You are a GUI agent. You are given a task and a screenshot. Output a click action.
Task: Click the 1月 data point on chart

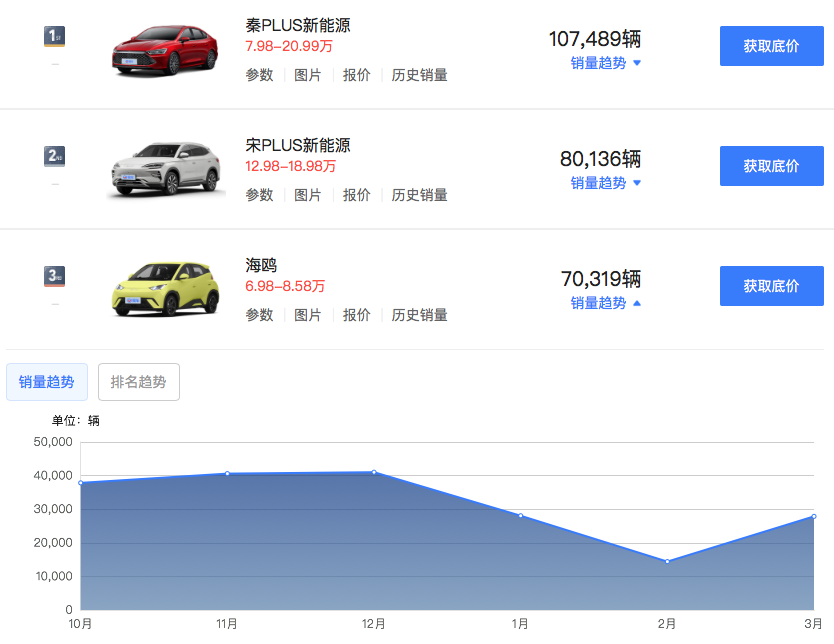521,515
